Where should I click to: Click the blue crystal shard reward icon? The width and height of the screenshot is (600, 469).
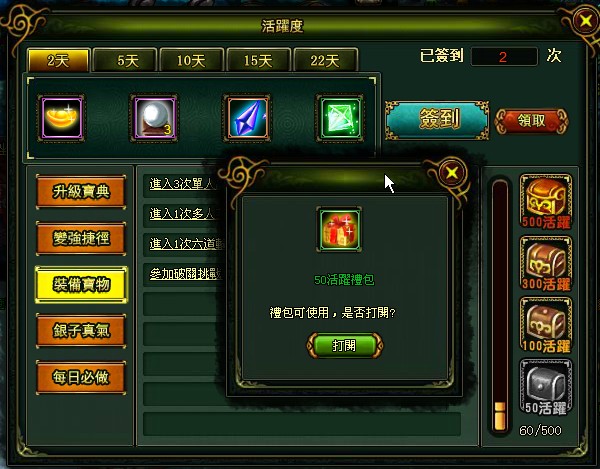(x=247, y=118)
